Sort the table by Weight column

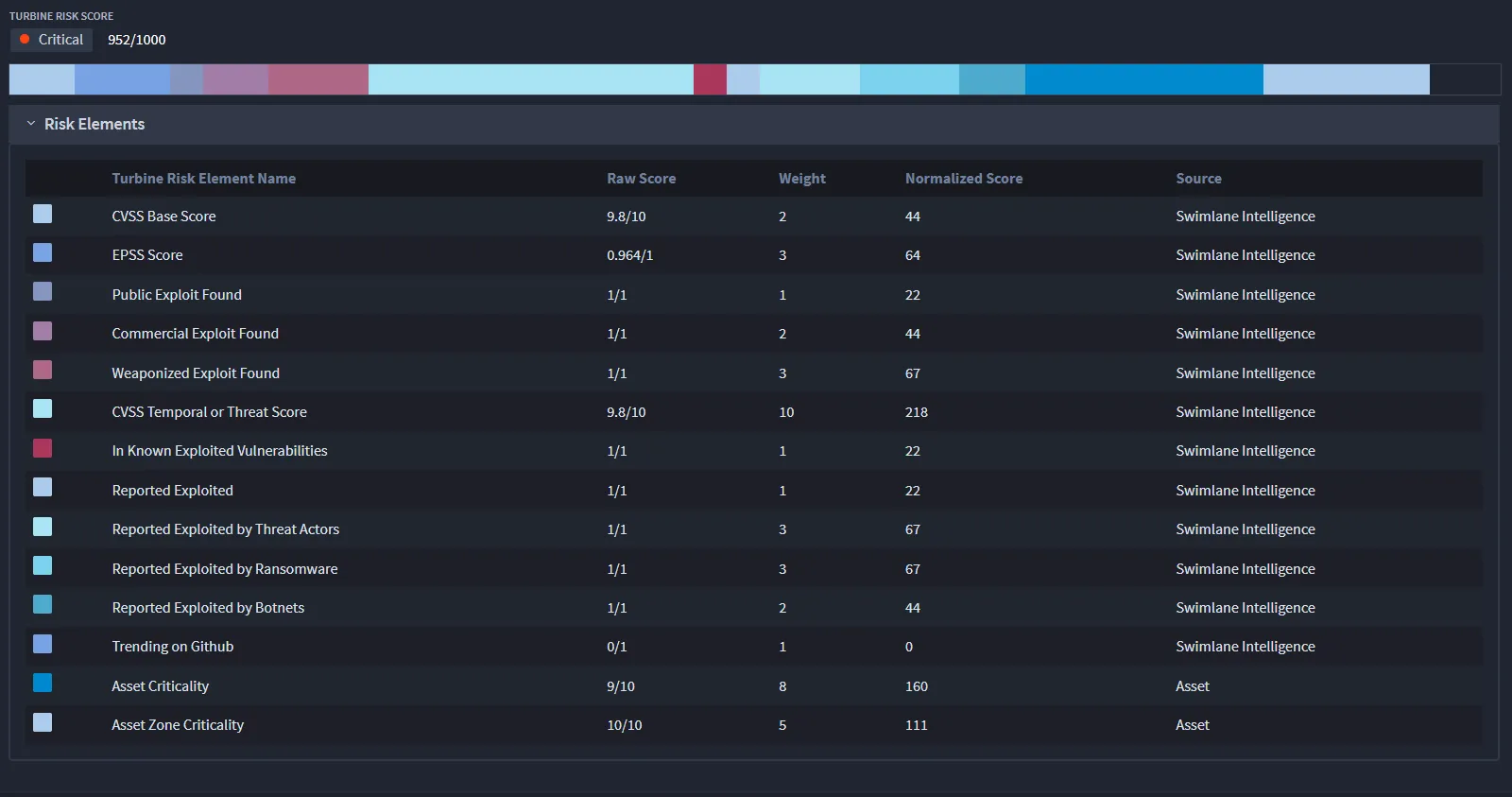802,179
